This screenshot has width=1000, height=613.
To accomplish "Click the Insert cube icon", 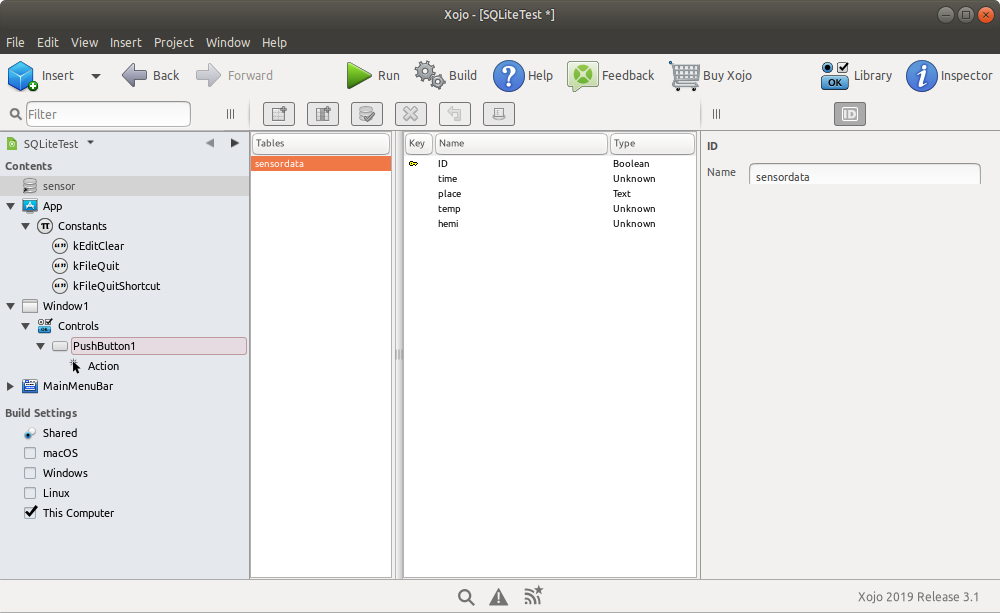I will coord(23,76).
